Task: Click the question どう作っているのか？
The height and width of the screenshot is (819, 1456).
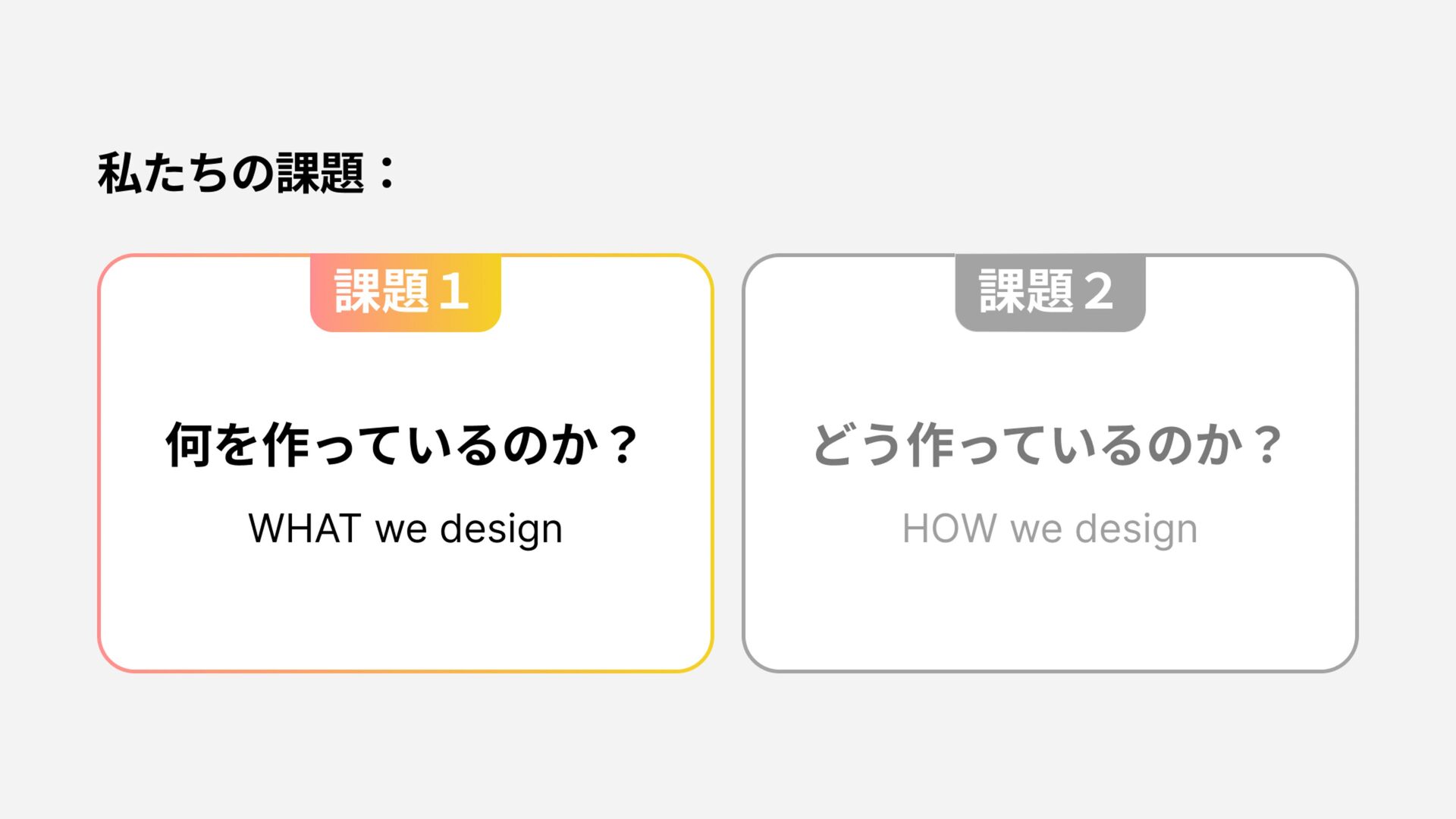Action: click(x=1050, y=445)
